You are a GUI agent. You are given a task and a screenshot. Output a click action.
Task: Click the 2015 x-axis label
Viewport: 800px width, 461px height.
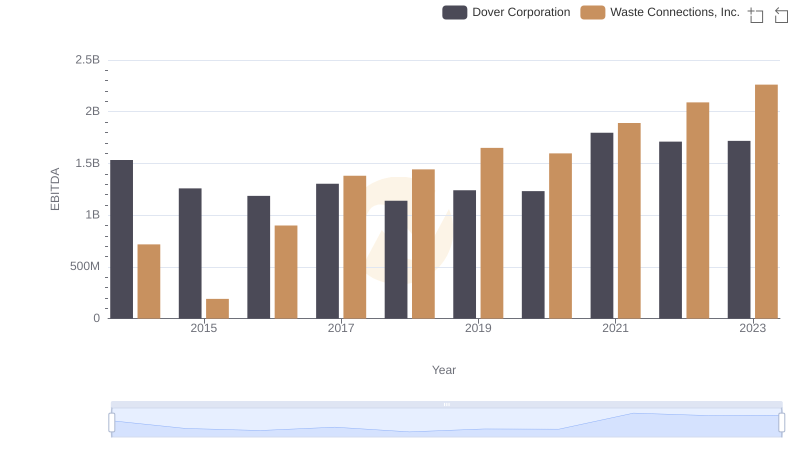coord(204,328)
